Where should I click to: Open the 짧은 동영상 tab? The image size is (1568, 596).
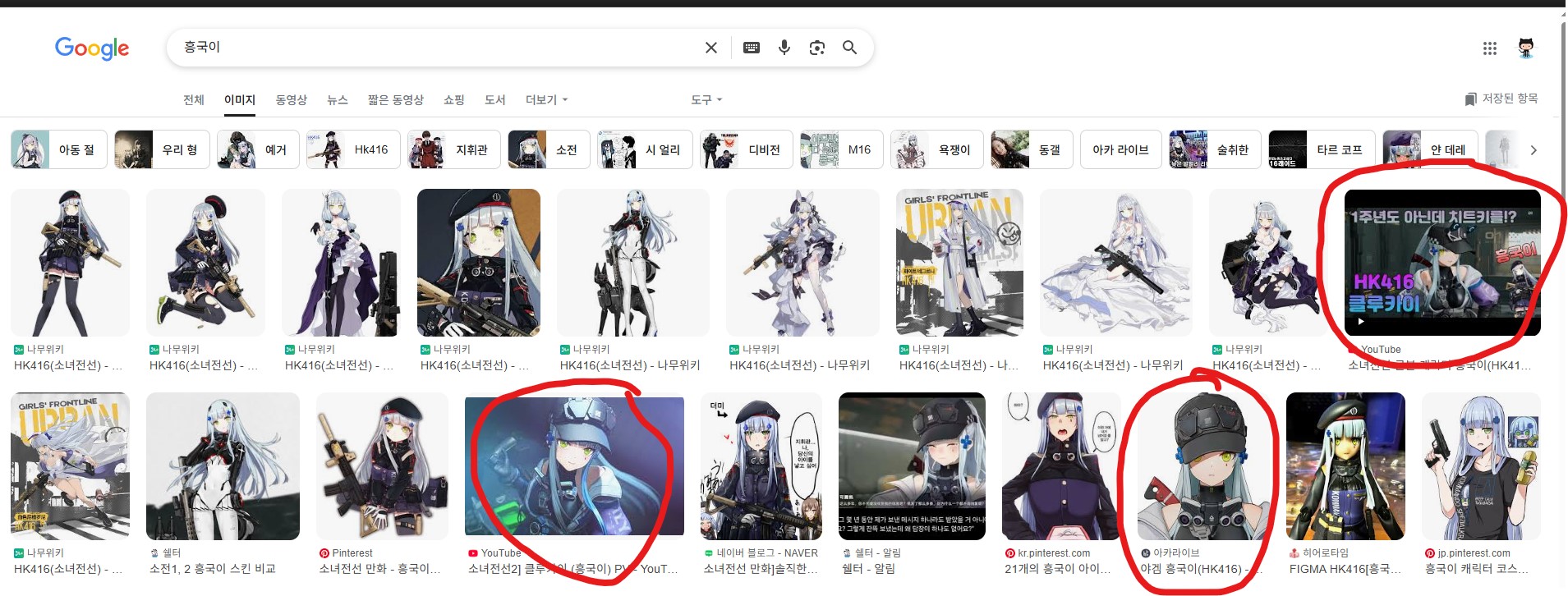pos(396,99)
